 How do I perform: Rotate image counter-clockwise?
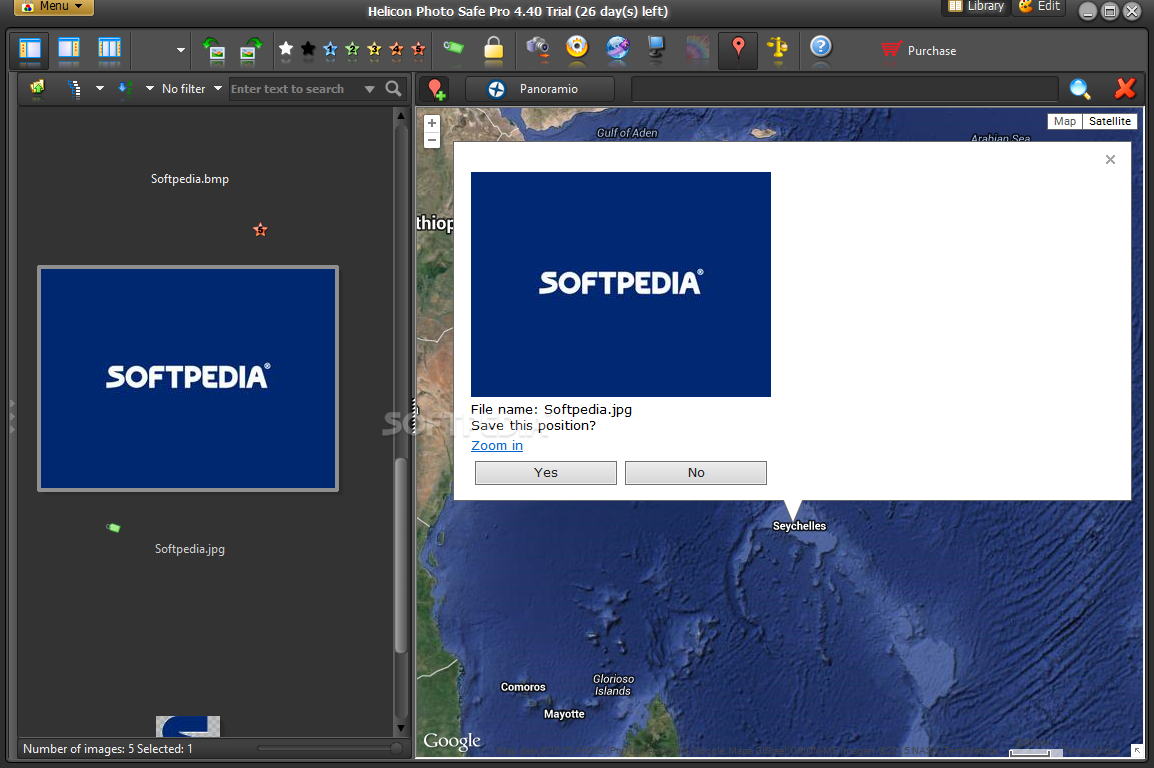(x=213, y=49)
